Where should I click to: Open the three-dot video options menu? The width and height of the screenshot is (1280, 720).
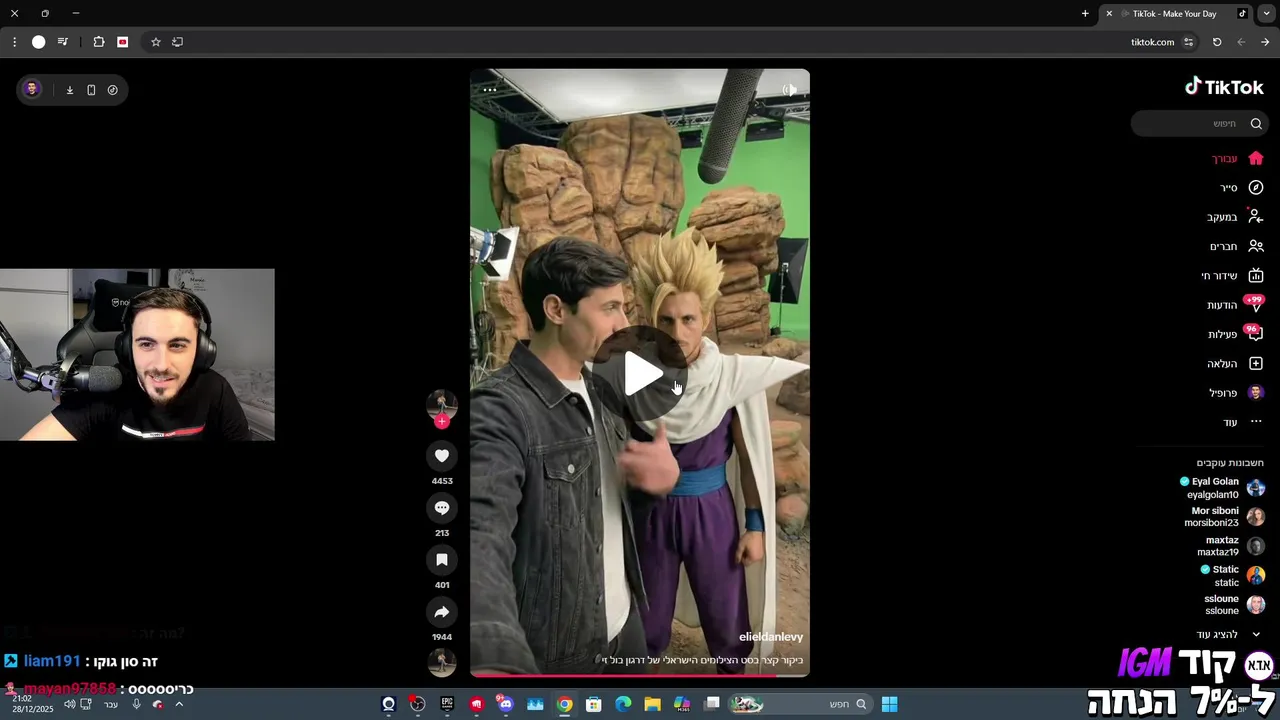coord(490,90)
